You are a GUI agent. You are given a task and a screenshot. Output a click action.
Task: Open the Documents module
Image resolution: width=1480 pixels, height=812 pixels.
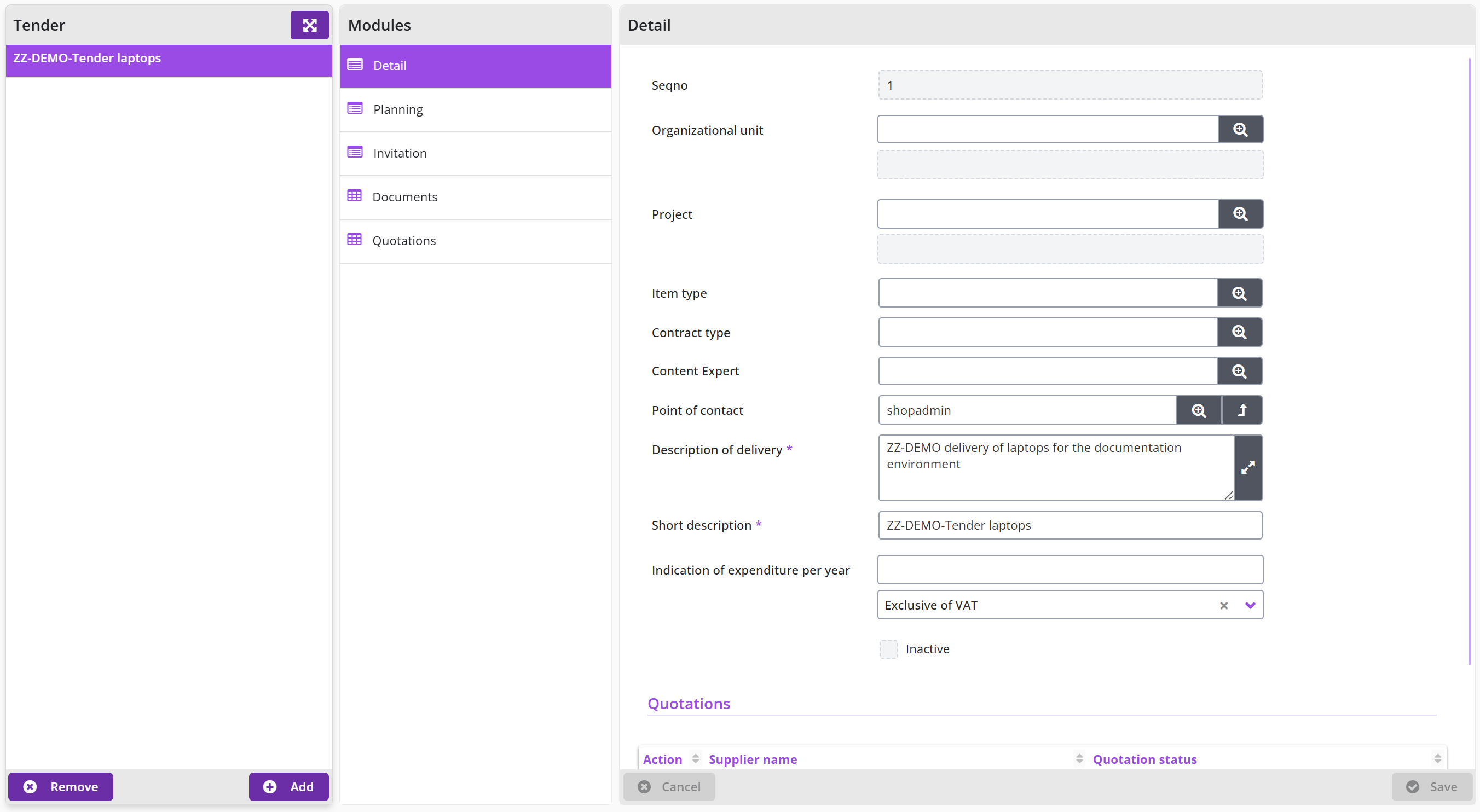tap(475, 196)
